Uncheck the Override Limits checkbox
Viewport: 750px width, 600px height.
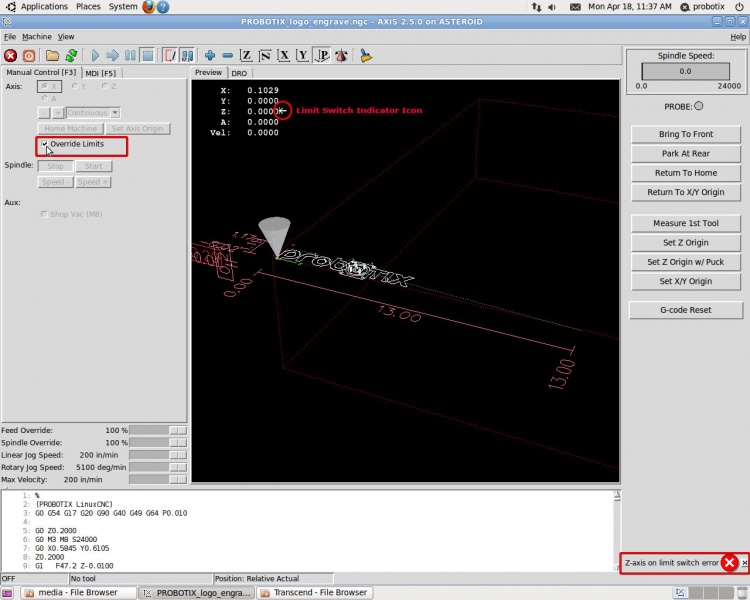click(x=45, y=144)
